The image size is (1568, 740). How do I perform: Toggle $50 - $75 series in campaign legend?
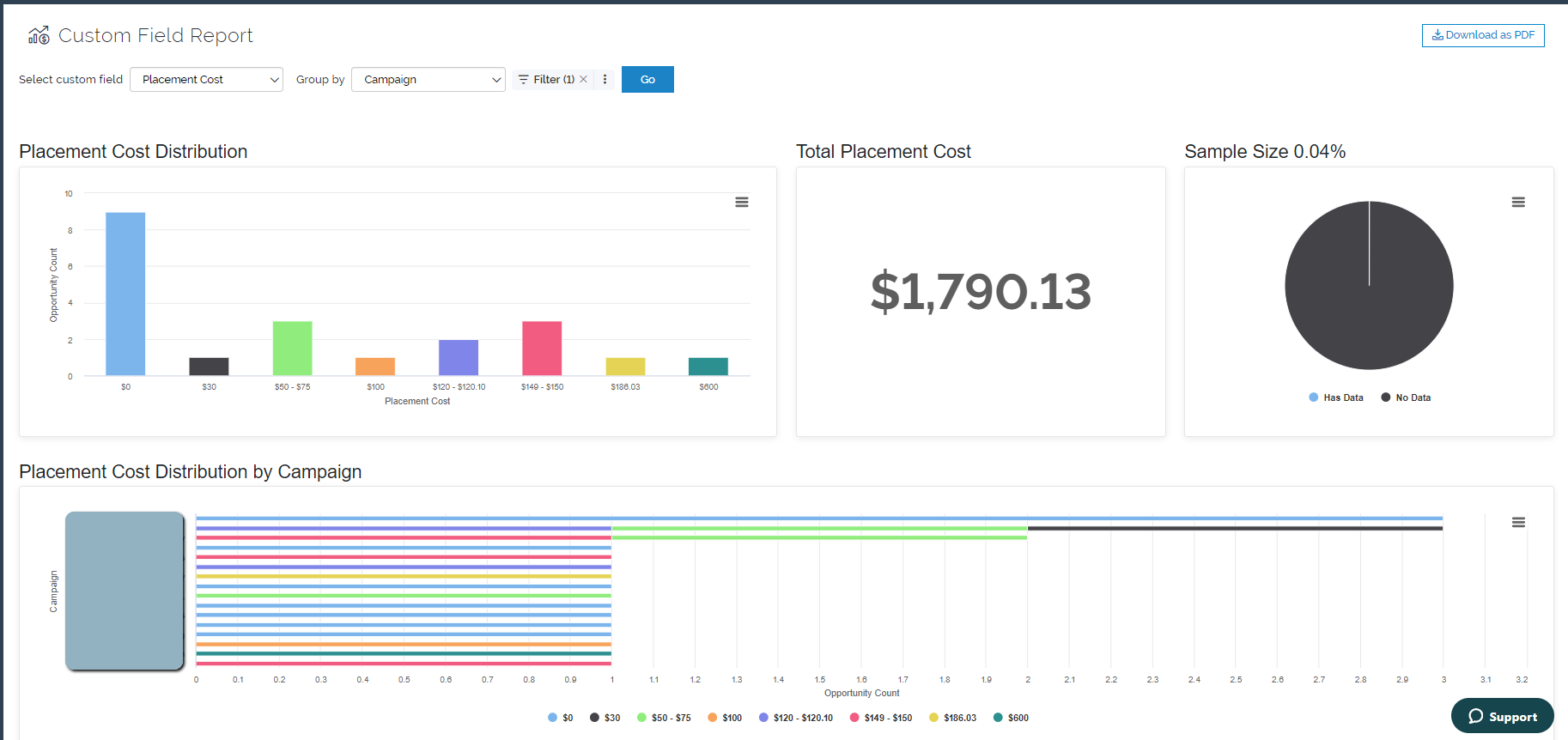(x=664, y=718)
